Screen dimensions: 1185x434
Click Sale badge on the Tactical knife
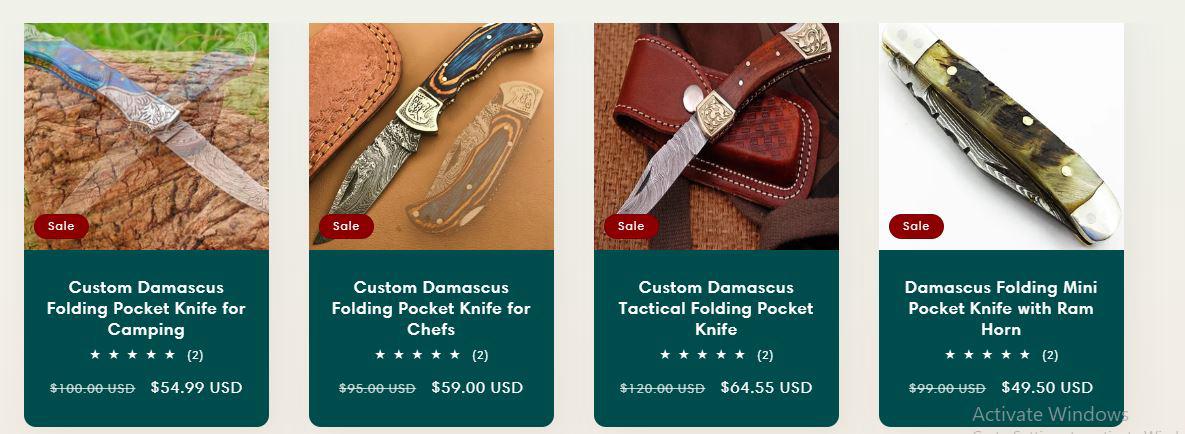coord(631,226)
